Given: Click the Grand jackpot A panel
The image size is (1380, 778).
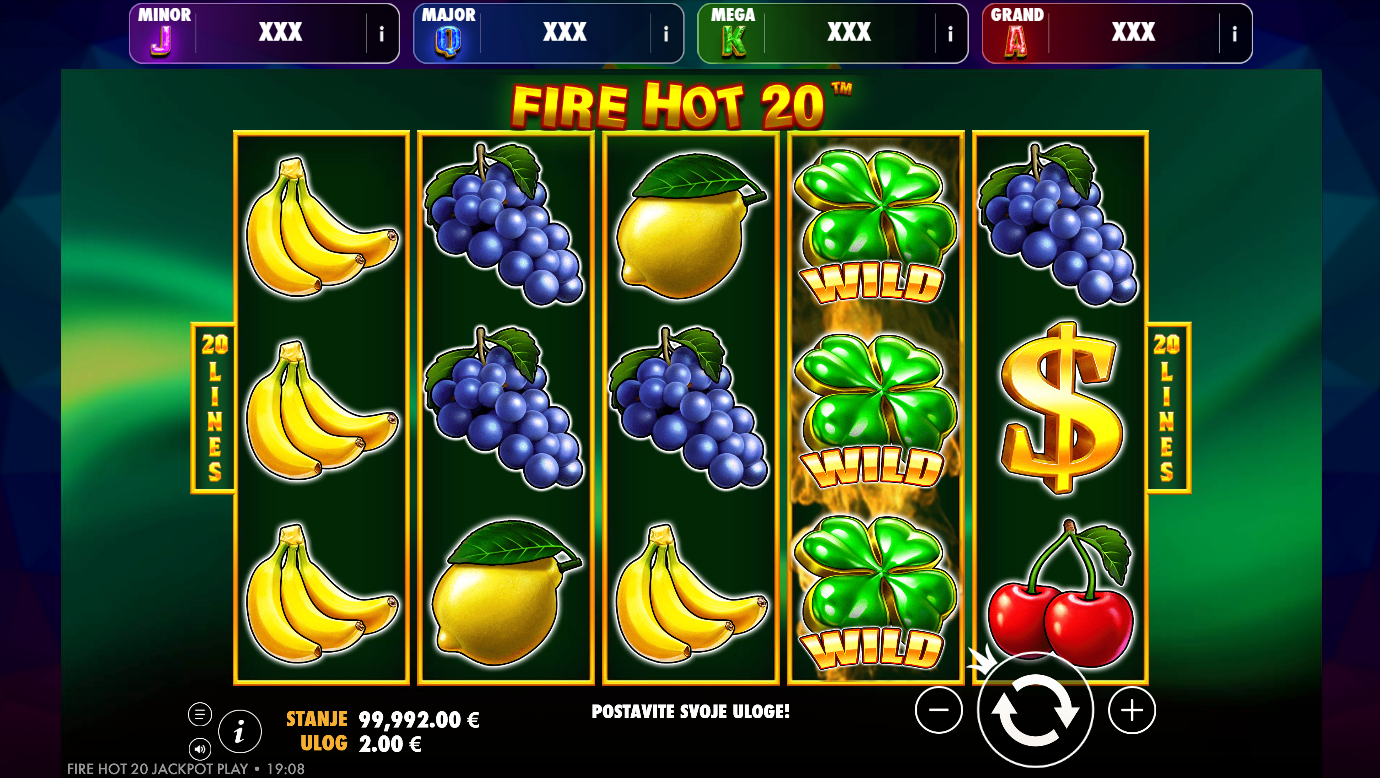Looking at the screenshot, I should coord(1117,33).
